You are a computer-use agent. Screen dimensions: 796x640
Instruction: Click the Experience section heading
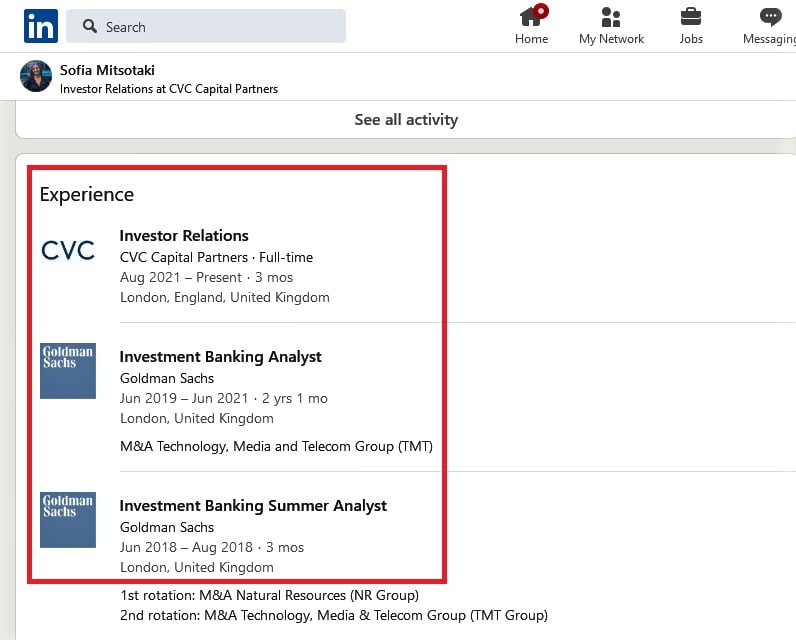[x=87, y=194]
